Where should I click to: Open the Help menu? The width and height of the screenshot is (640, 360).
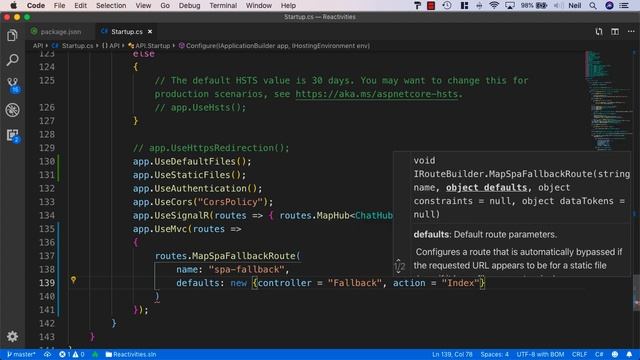288,5
